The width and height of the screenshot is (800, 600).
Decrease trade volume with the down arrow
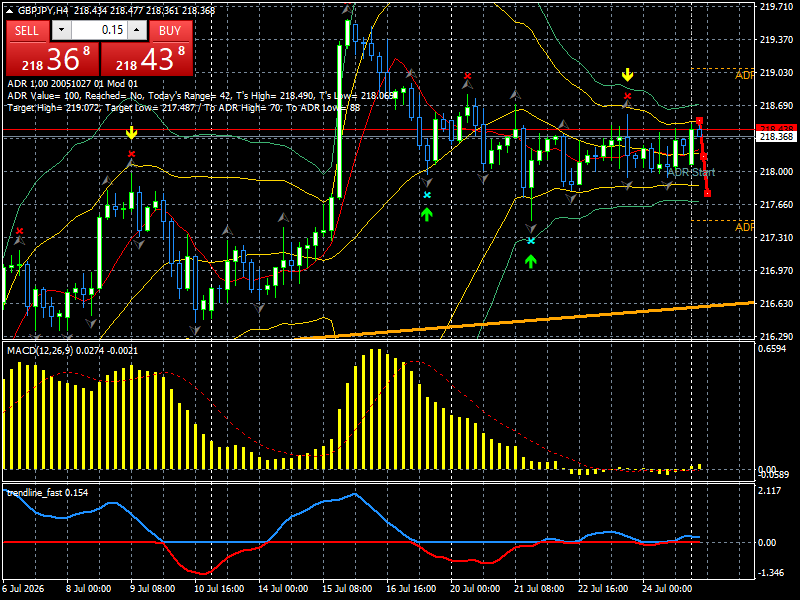61,30
